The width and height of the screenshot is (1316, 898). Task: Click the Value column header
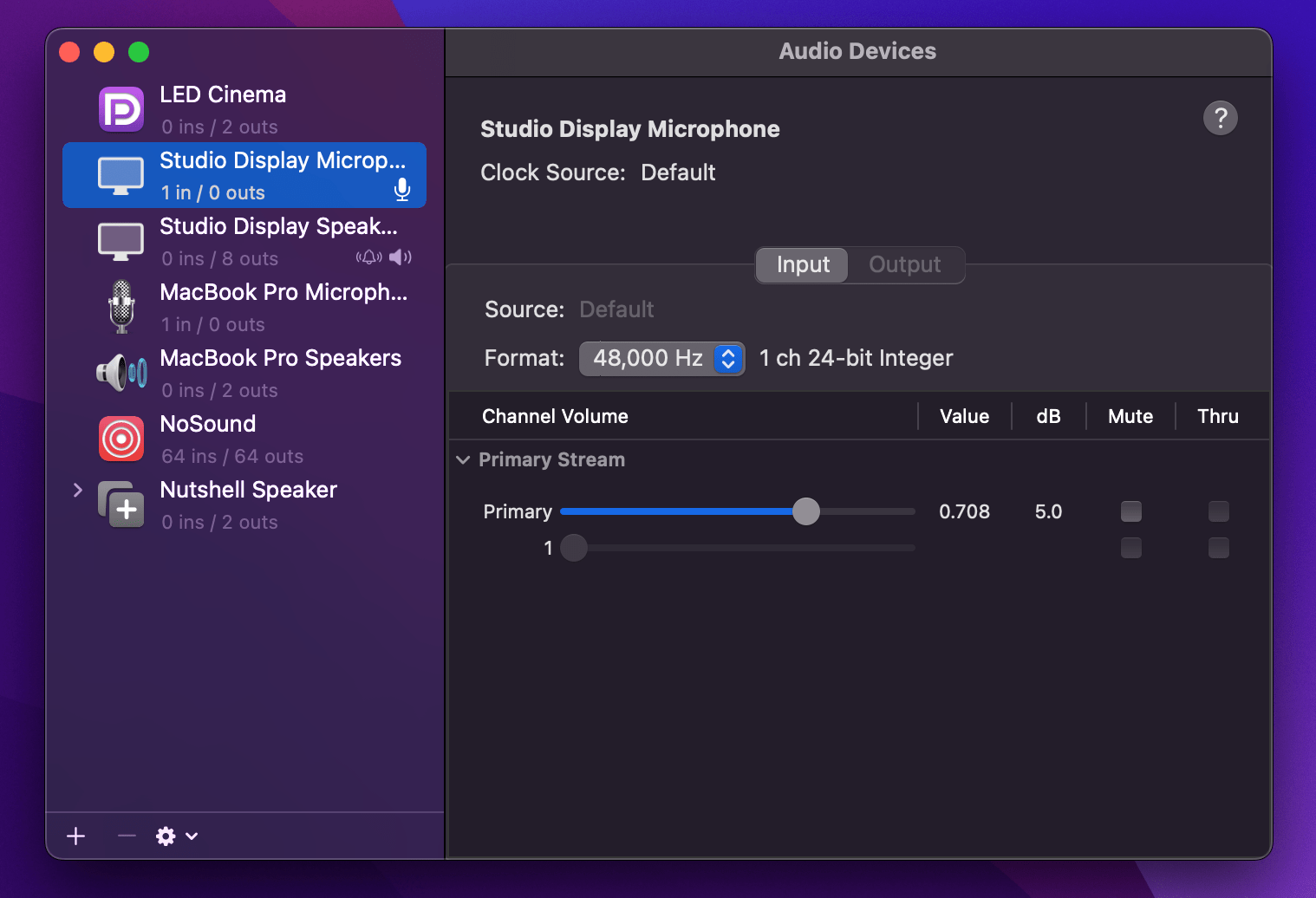click(x=964, y=416)
